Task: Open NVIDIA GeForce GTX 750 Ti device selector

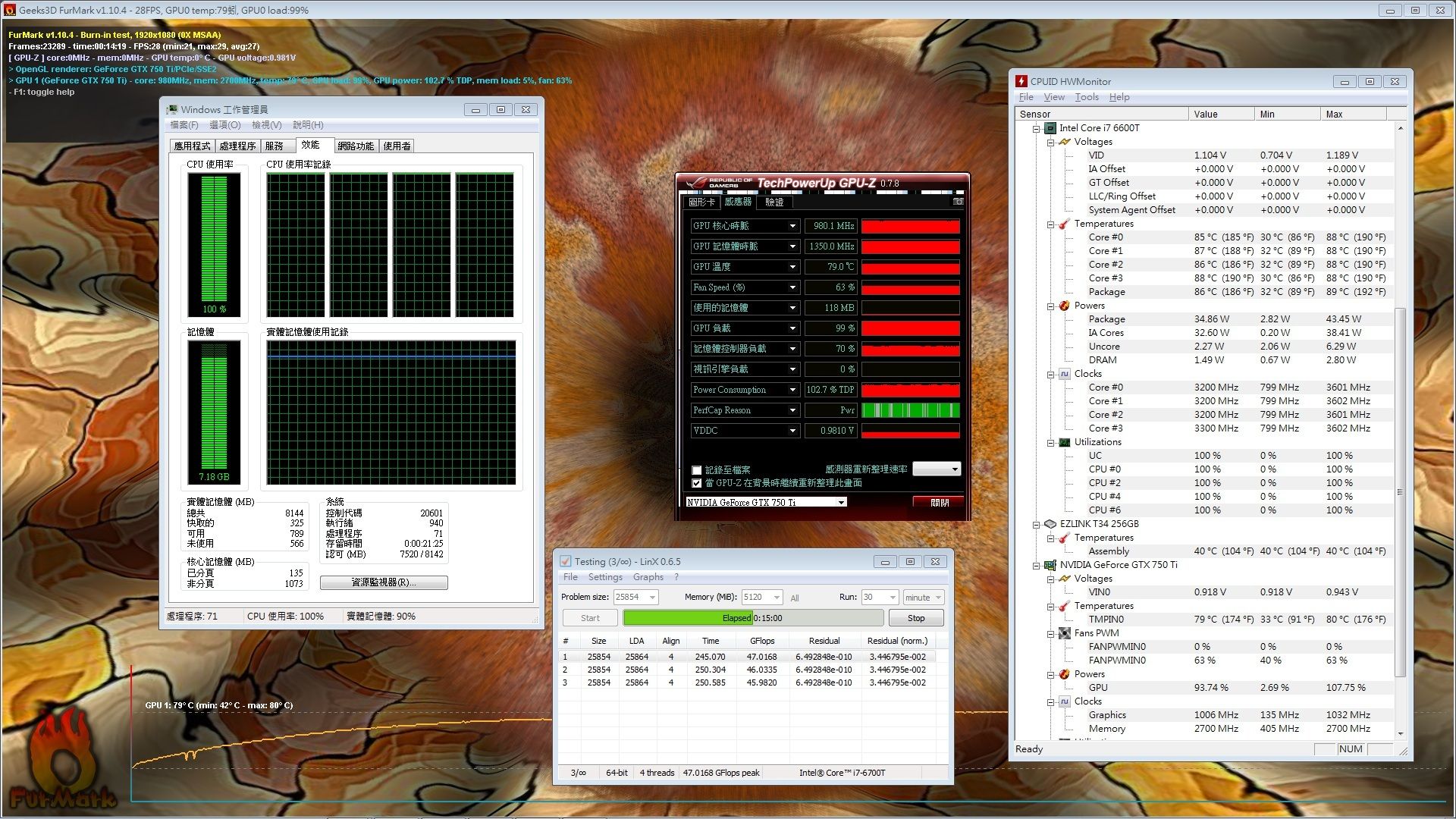Action: 766,502
